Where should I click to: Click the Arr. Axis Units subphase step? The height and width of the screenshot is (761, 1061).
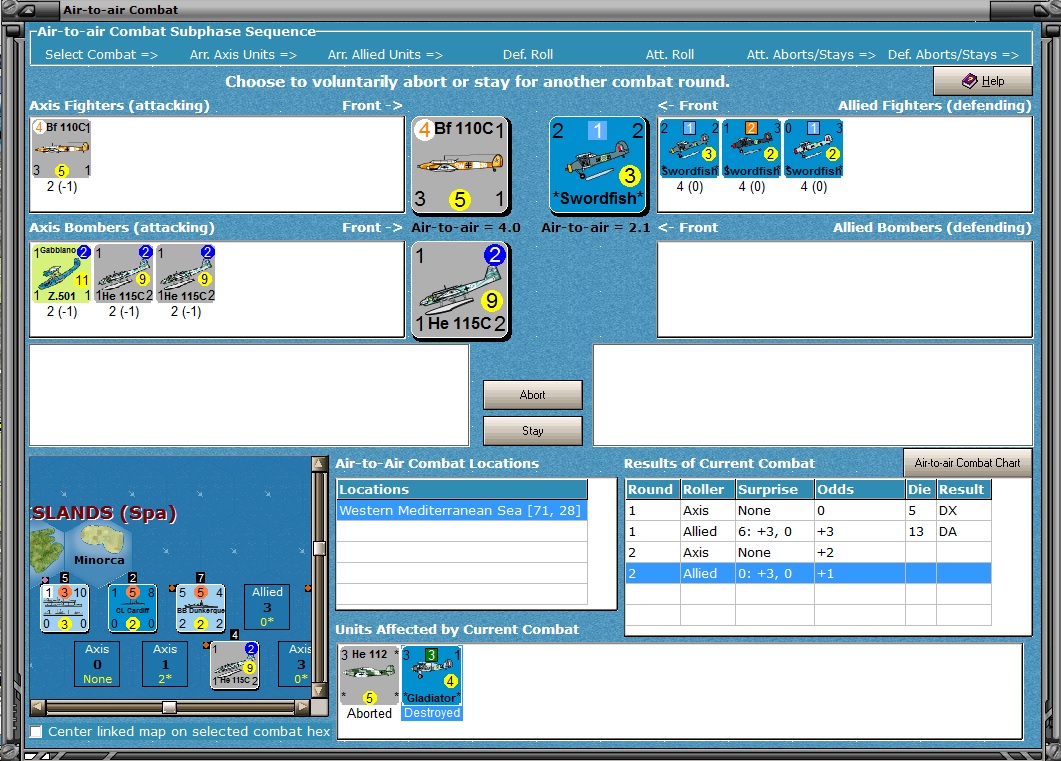pyautogui.click(x=243, y=55)
